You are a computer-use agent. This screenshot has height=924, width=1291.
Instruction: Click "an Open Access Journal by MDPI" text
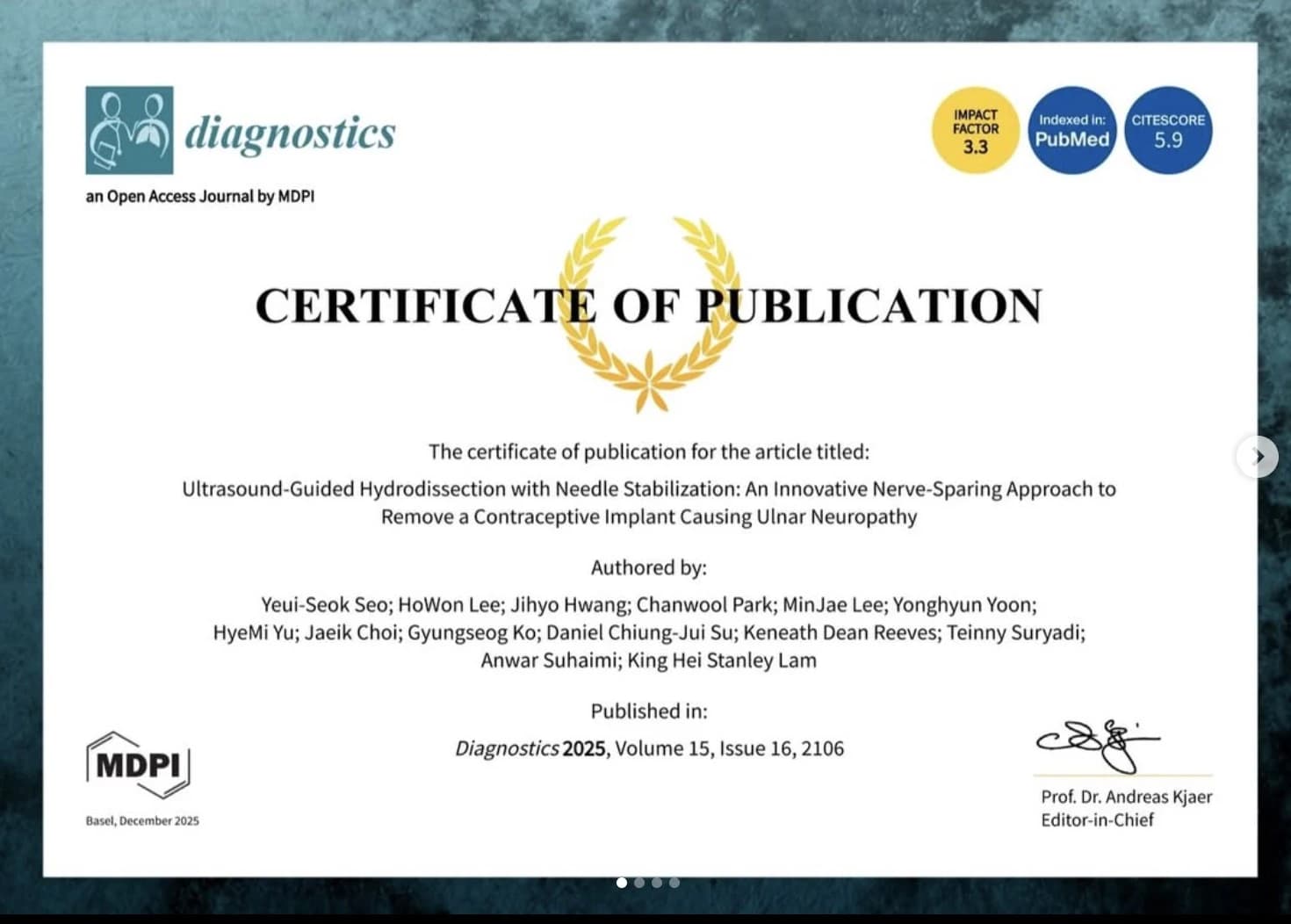tap(199, 196)
